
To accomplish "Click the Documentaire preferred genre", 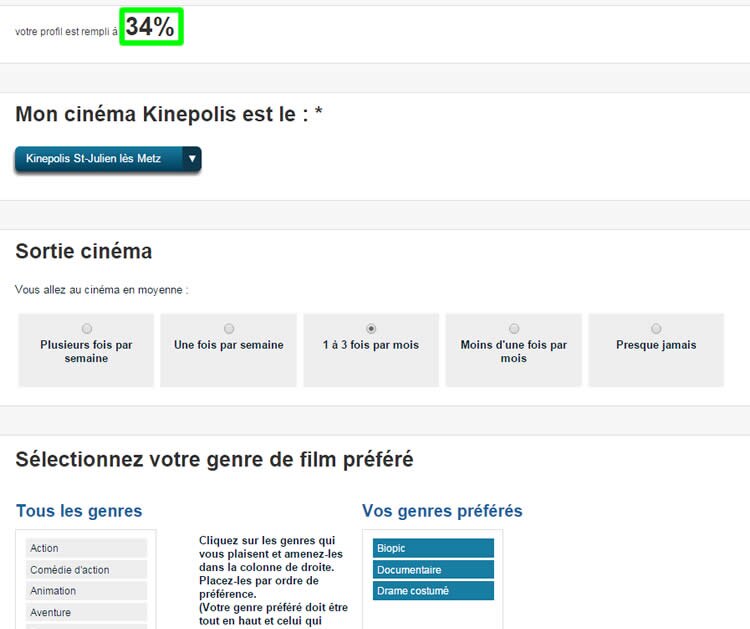I will (x=433, y=570).
